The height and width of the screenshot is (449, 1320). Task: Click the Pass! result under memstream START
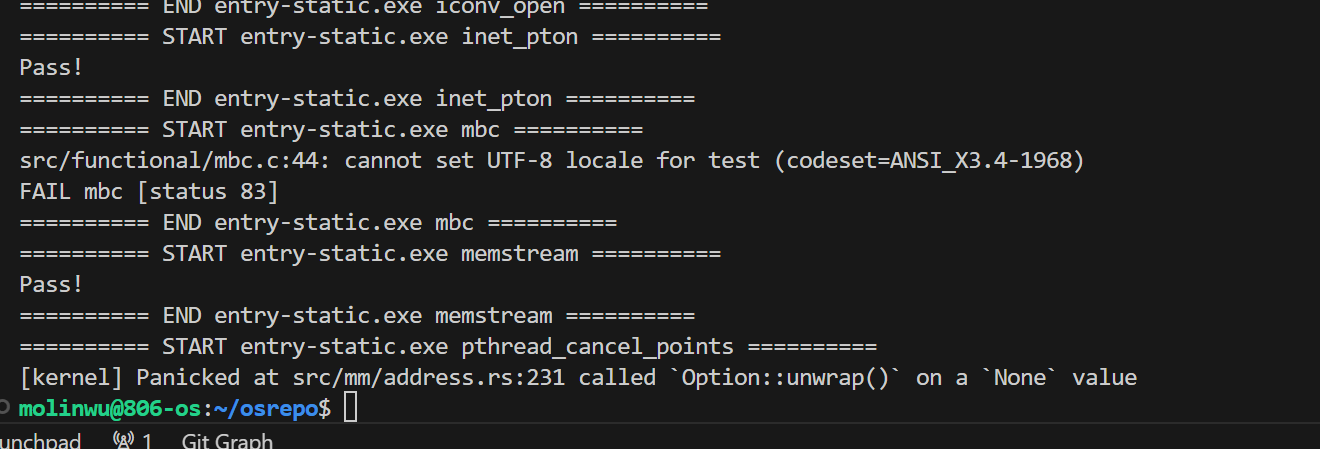(x=51, y=284)
